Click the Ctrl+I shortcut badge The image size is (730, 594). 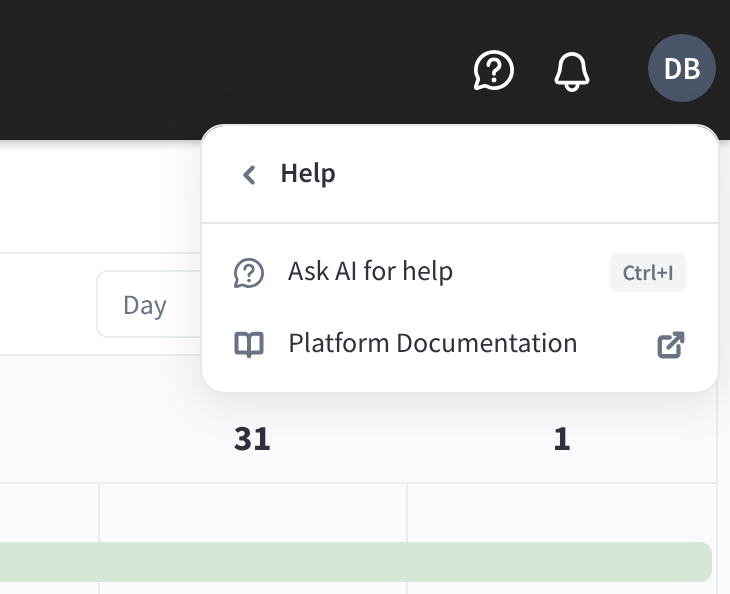click(648, 273)
